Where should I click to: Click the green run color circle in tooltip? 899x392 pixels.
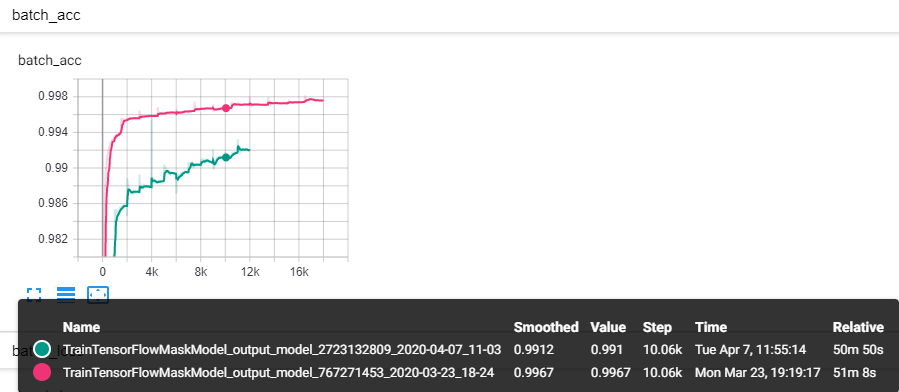(x=42, y=349)
